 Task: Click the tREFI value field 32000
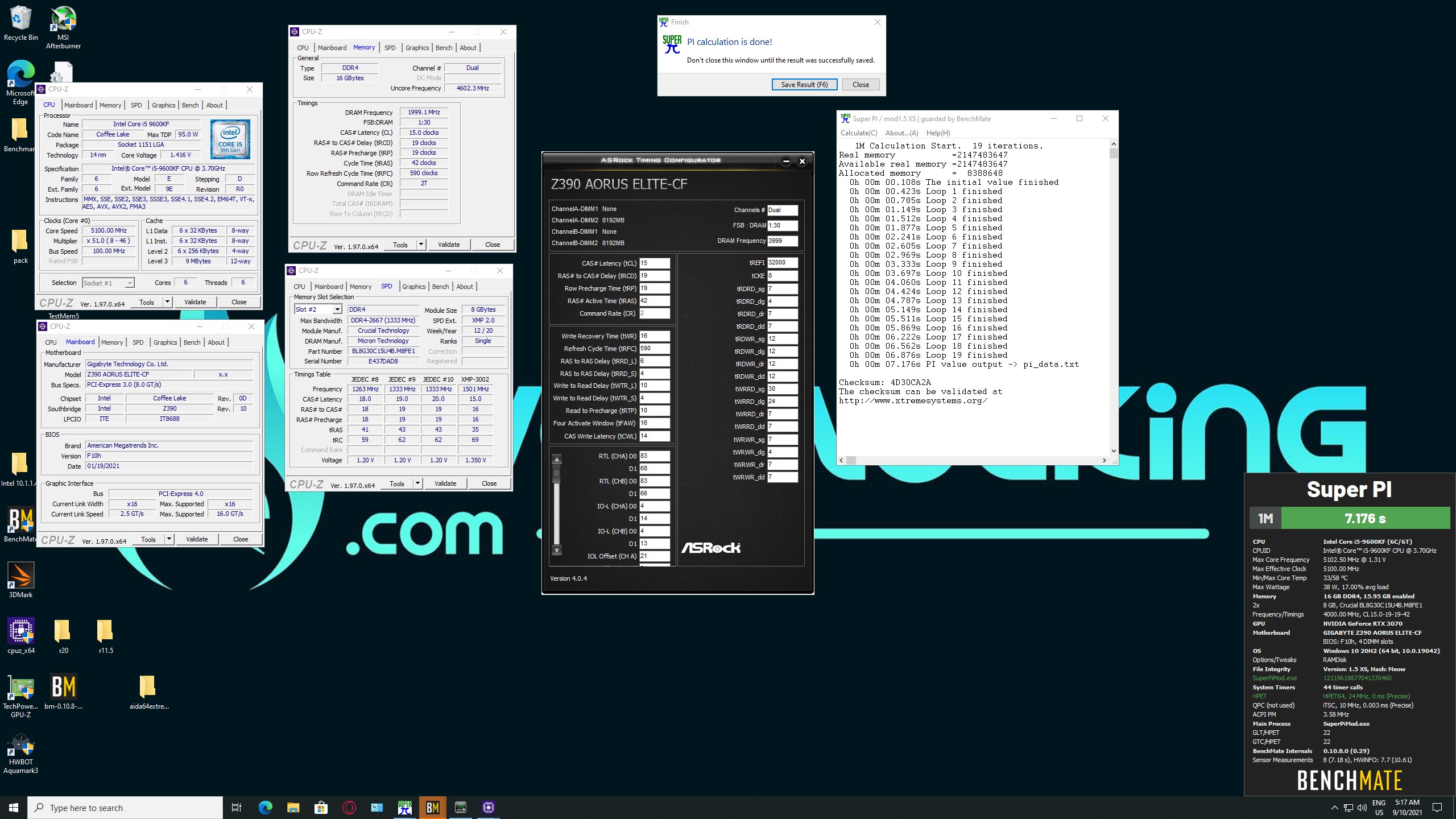783,263
